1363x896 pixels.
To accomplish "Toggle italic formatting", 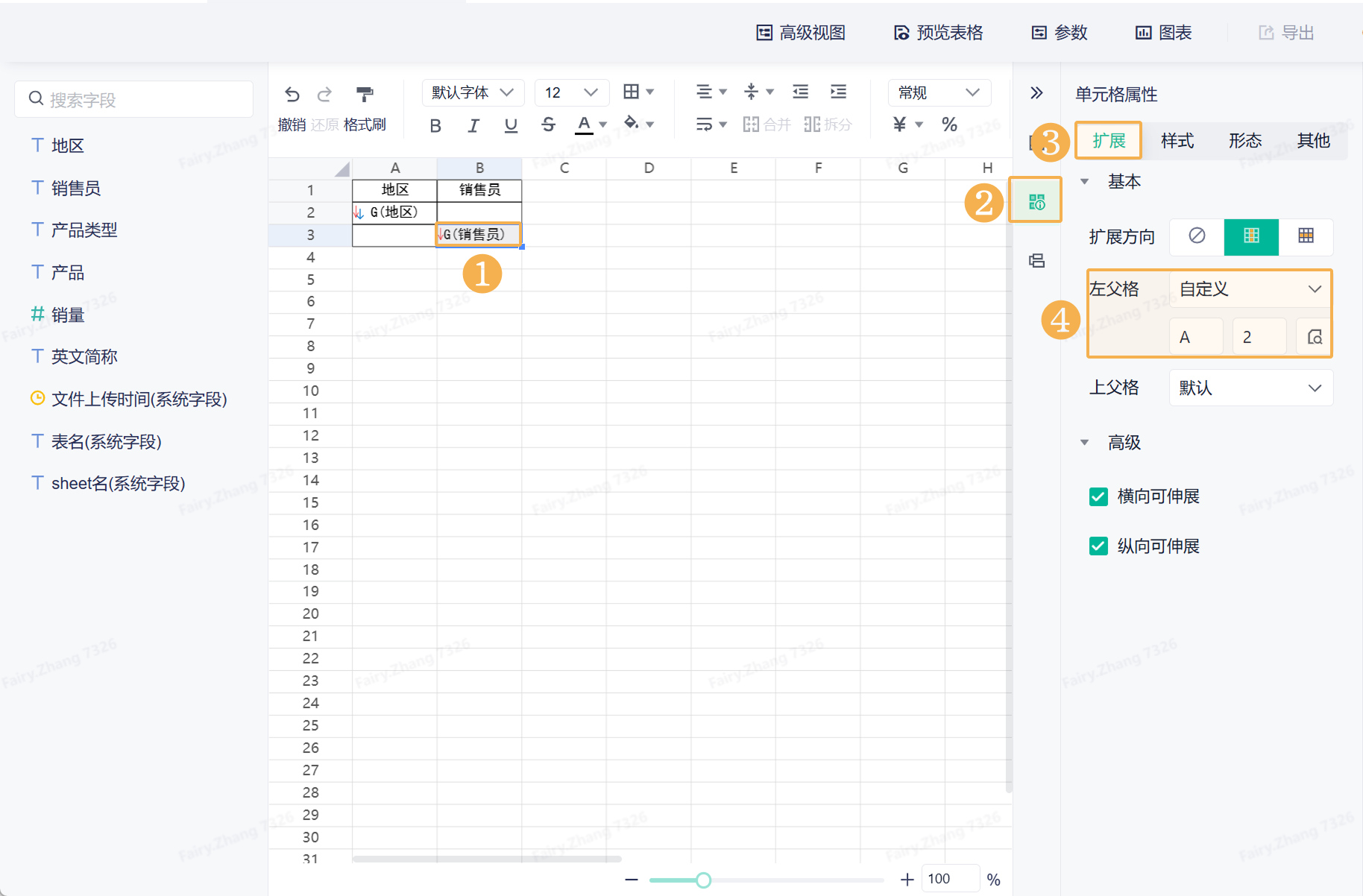I will (x=473, y=125).
